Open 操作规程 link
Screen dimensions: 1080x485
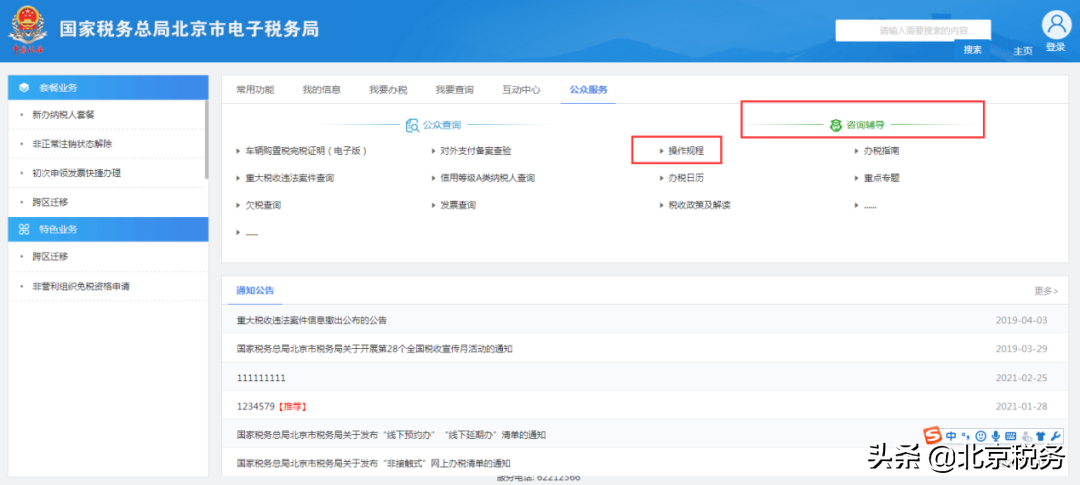coord(685,150)
